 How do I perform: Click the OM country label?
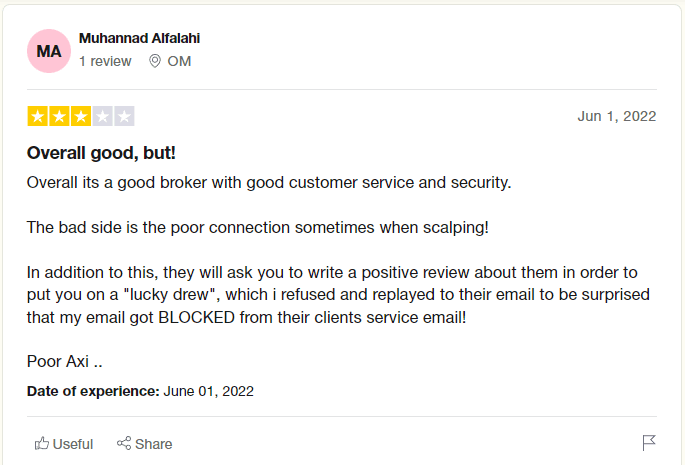179,61
